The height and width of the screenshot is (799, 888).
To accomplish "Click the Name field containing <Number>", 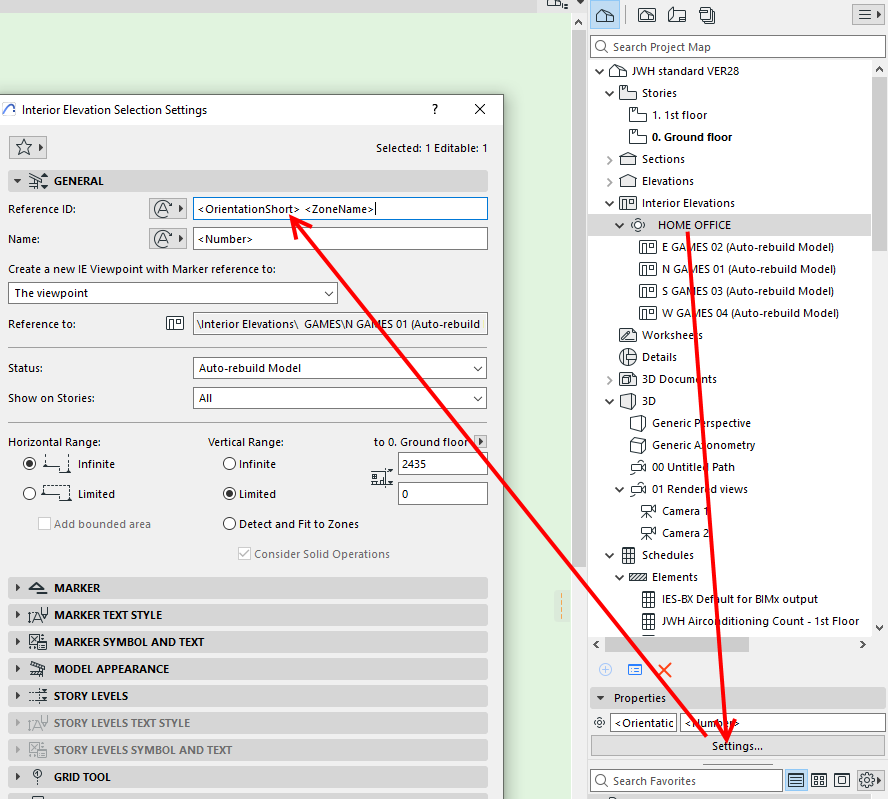I will [x=340, y=239].
